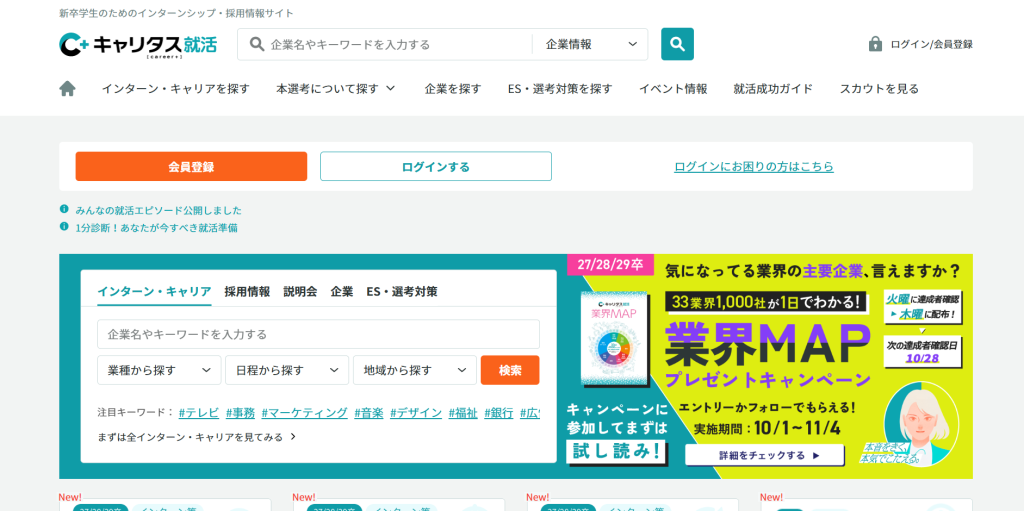Screen dimensions: 1024x511
Task: Expand the 地域から探す dropdown
Action: pyautogui.click(x=415, y=370)
